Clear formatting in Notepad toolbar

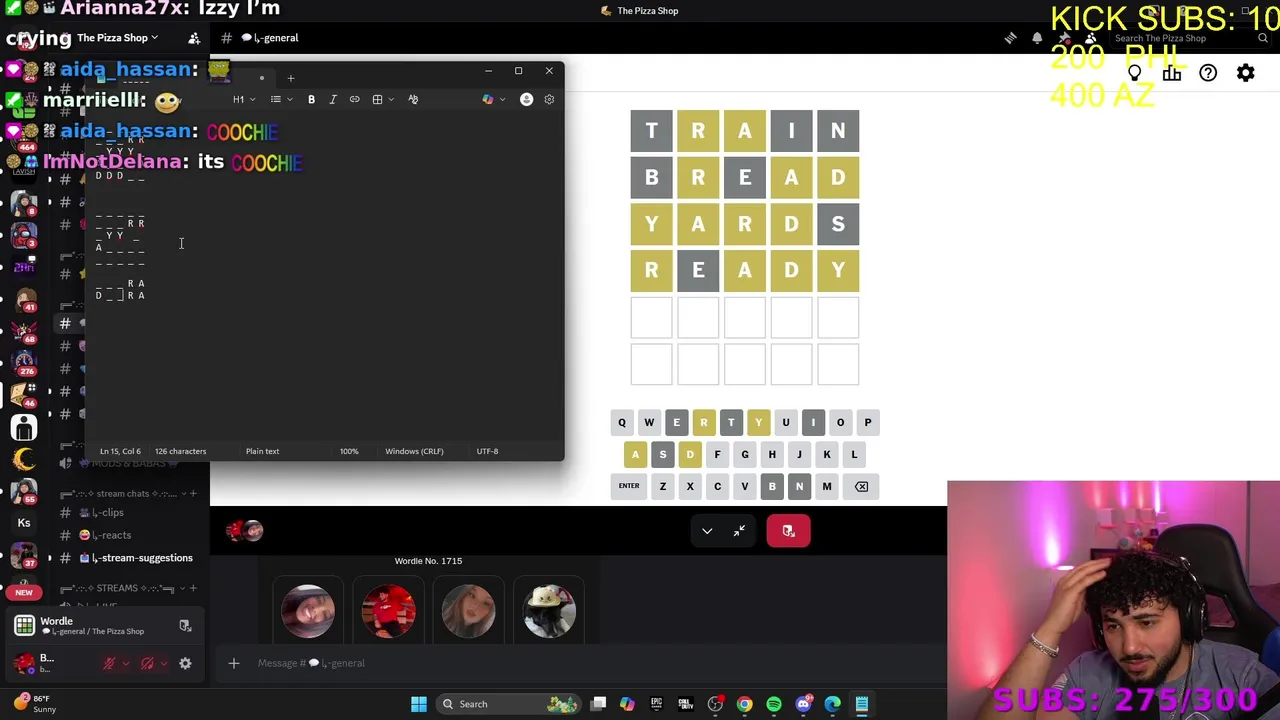(413, 99)
